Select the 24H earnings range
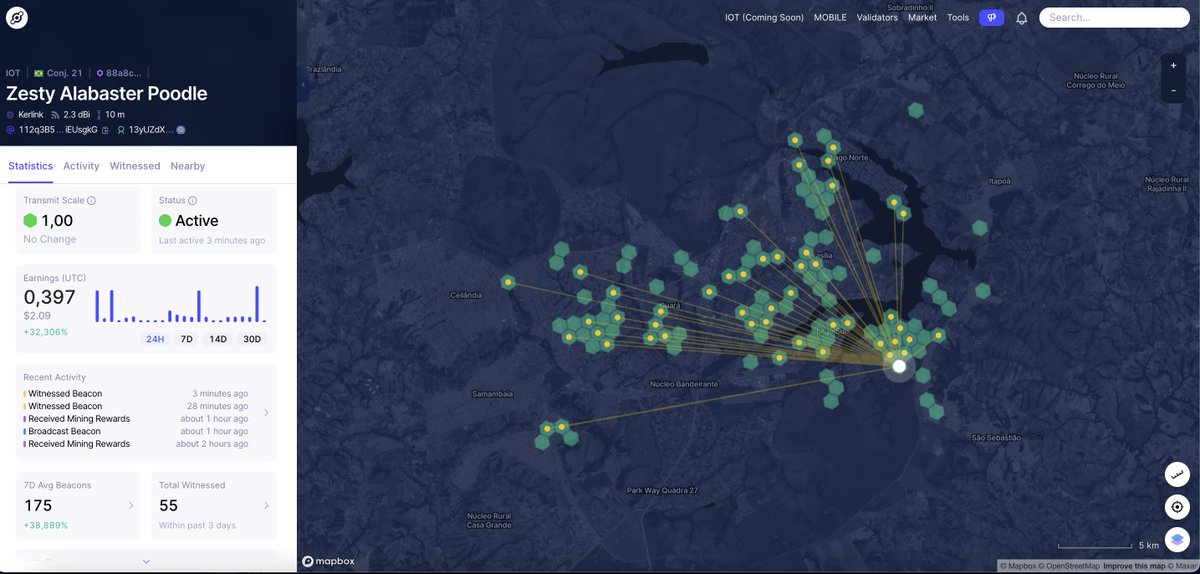The width and height of the screenshot is (1200, 574). pyautogui.click(x=155, y=339)
